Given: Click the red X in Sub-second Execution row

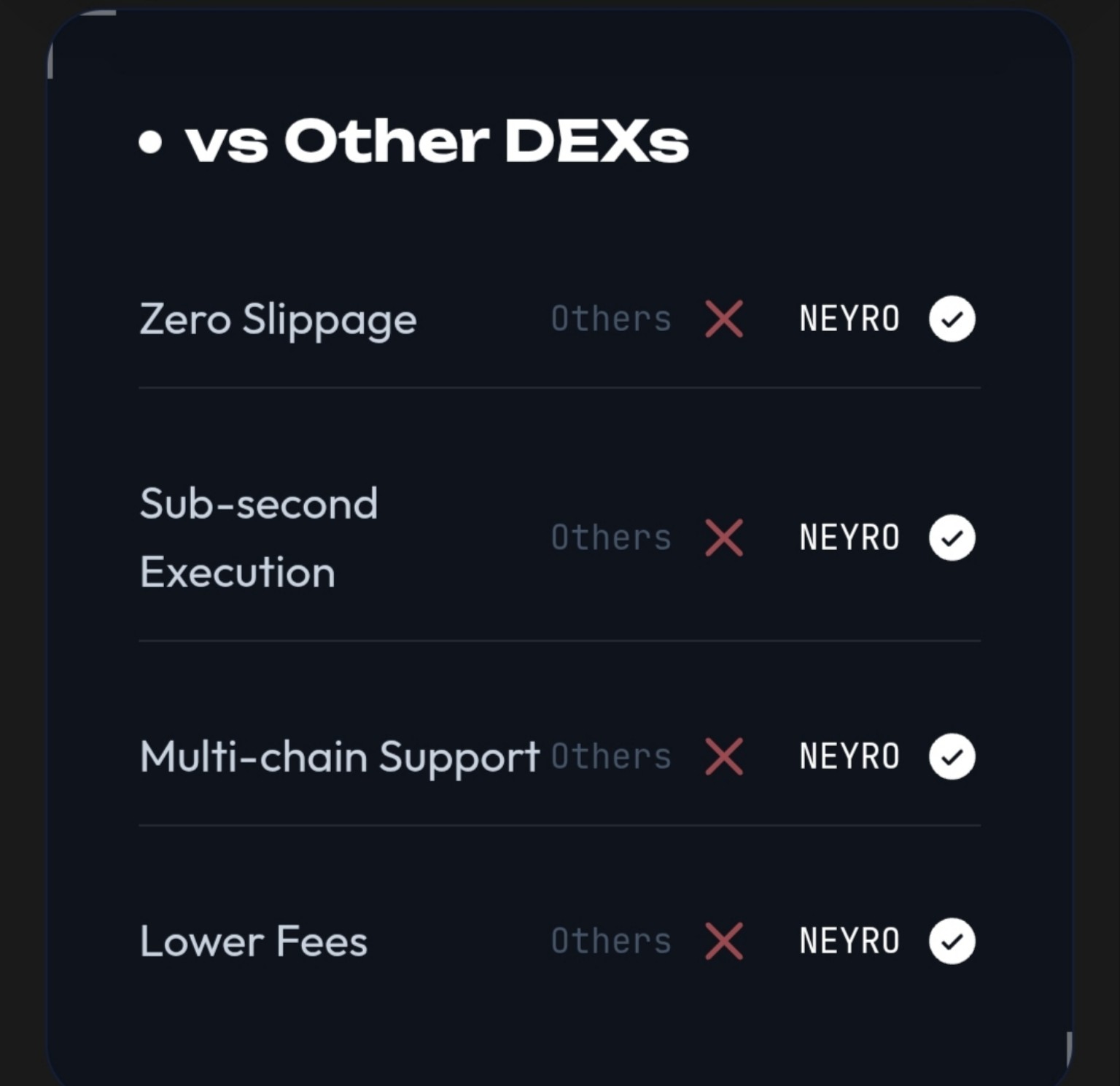Looking at the screenshot, I should point(724,538).
